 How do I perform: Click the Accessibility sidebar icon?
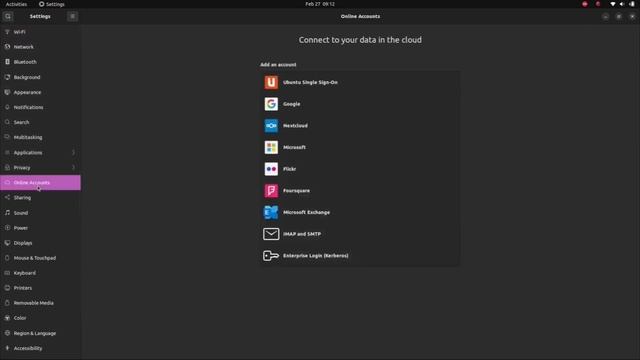click(7, 348)
